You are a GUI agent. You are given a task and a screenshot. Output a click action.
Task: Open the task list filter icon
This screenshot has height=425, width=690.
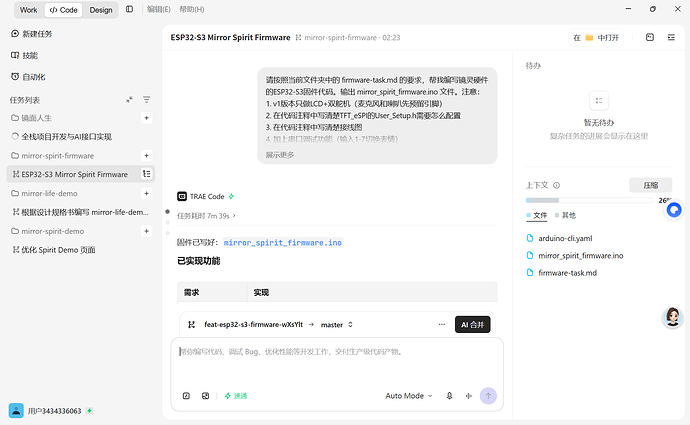[x=147, y=100]
